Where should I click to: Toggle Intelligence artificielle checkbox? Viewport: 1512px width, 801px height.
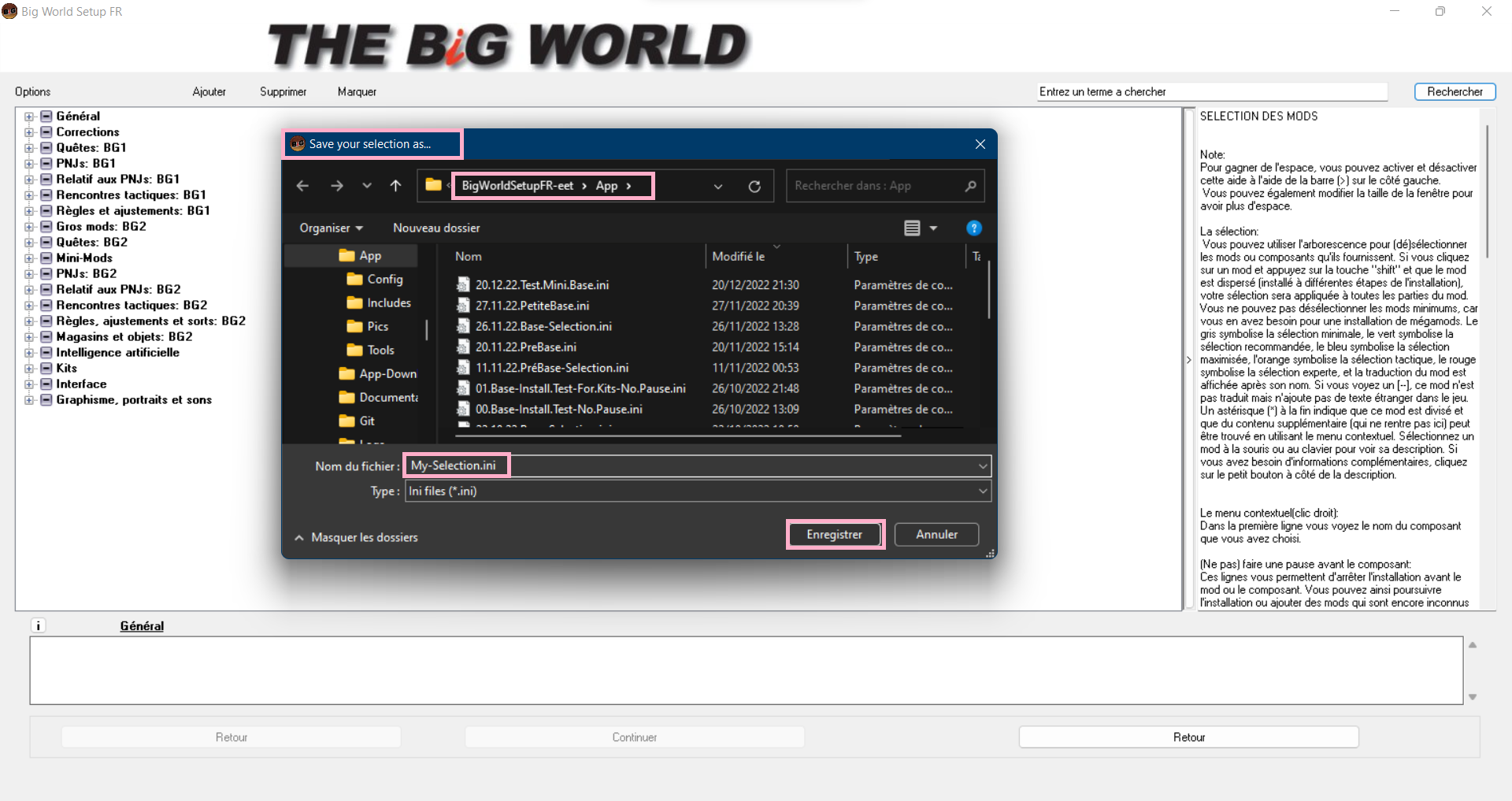click(46, 353)
